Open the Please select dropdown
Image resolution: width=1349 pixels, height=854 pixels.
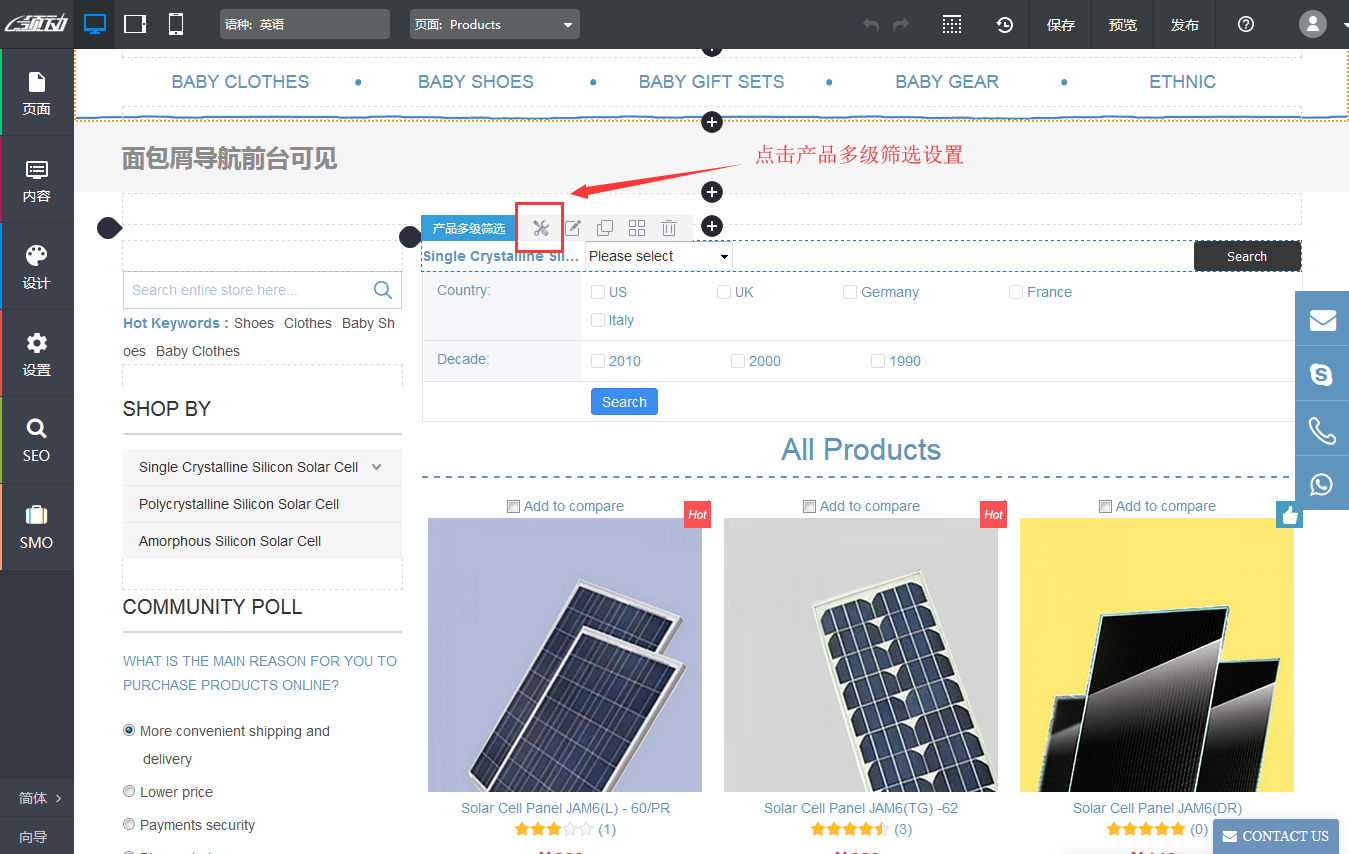(x=657, y=256)
